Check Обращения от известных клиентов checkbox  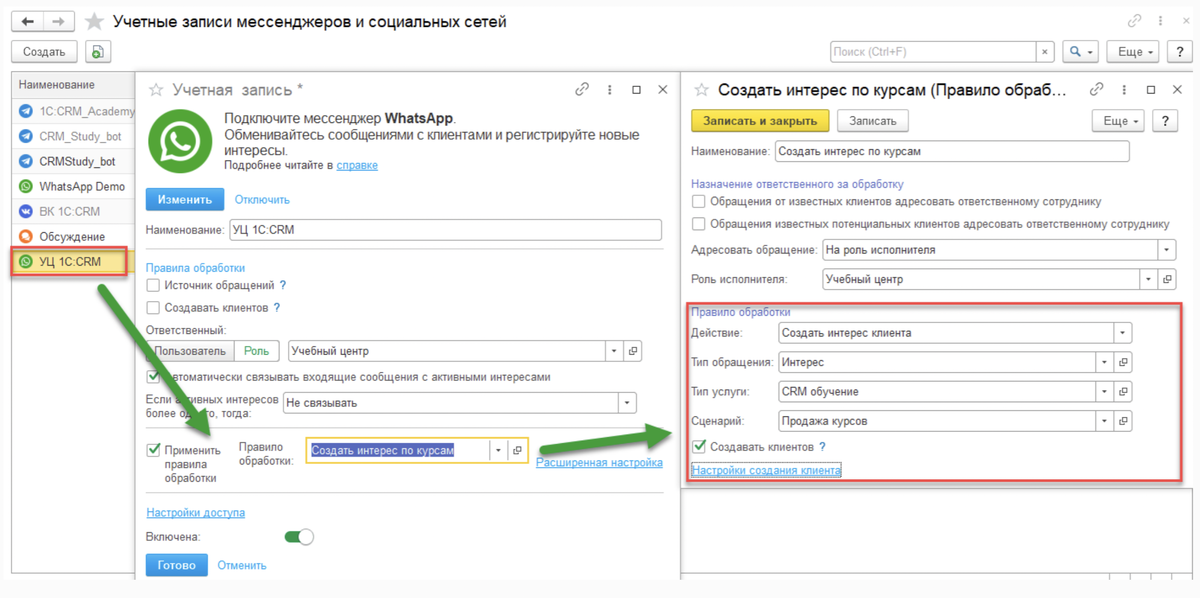(699, 202)
